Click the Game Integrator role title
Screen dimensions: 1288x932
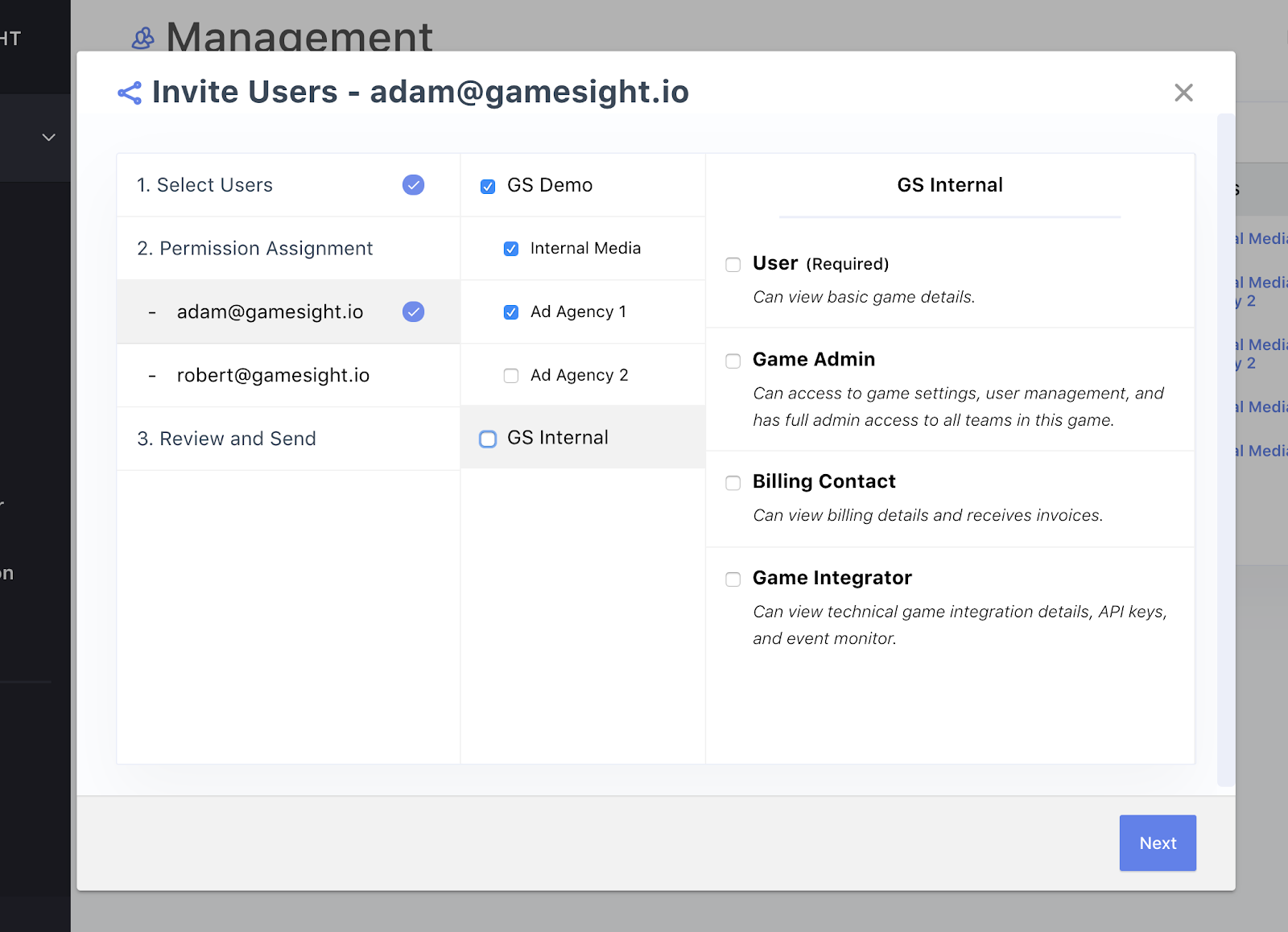[x=832, y=578]
